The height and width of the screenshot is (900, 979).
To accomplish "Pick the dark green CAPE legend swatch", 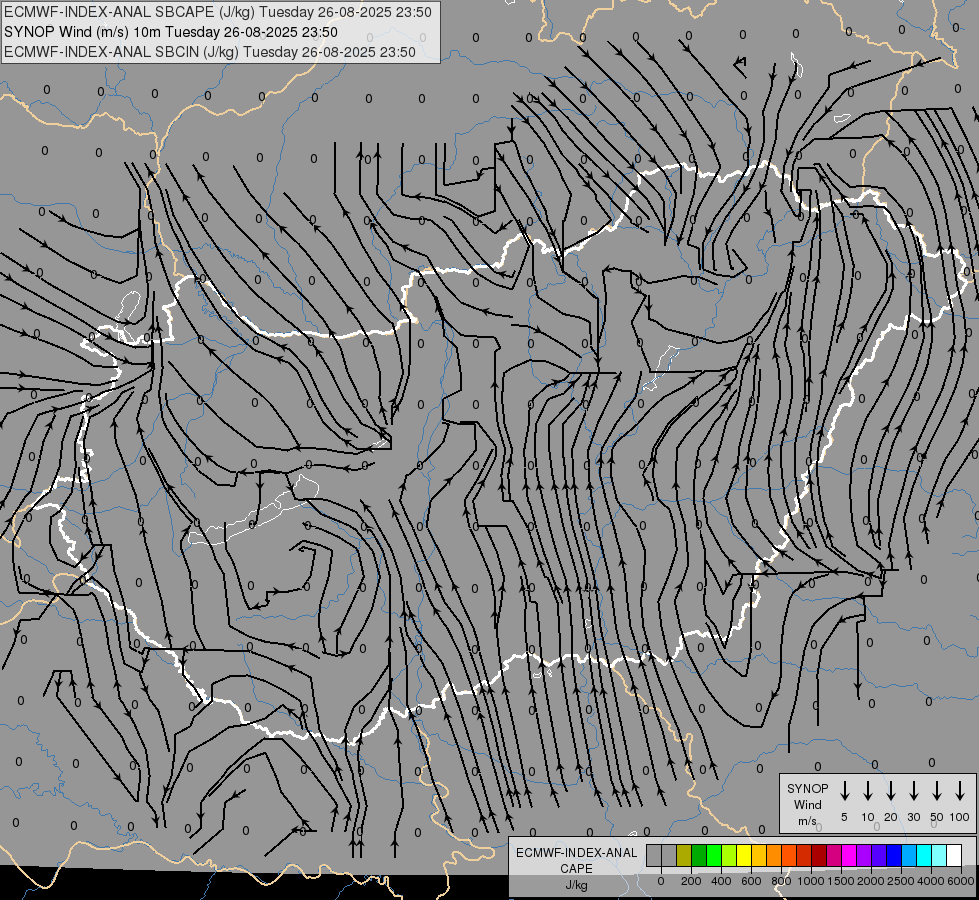I will [x=699, y=856].
